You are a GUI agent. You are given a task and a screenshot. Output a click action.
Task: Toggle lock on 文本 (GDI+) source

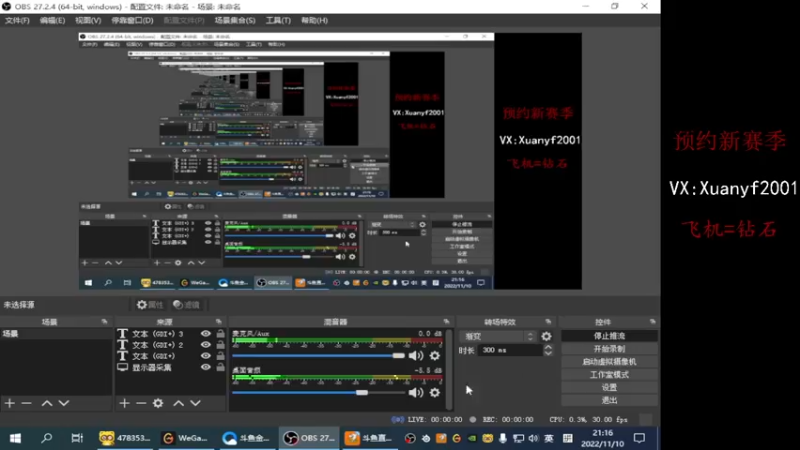point(220,356)
